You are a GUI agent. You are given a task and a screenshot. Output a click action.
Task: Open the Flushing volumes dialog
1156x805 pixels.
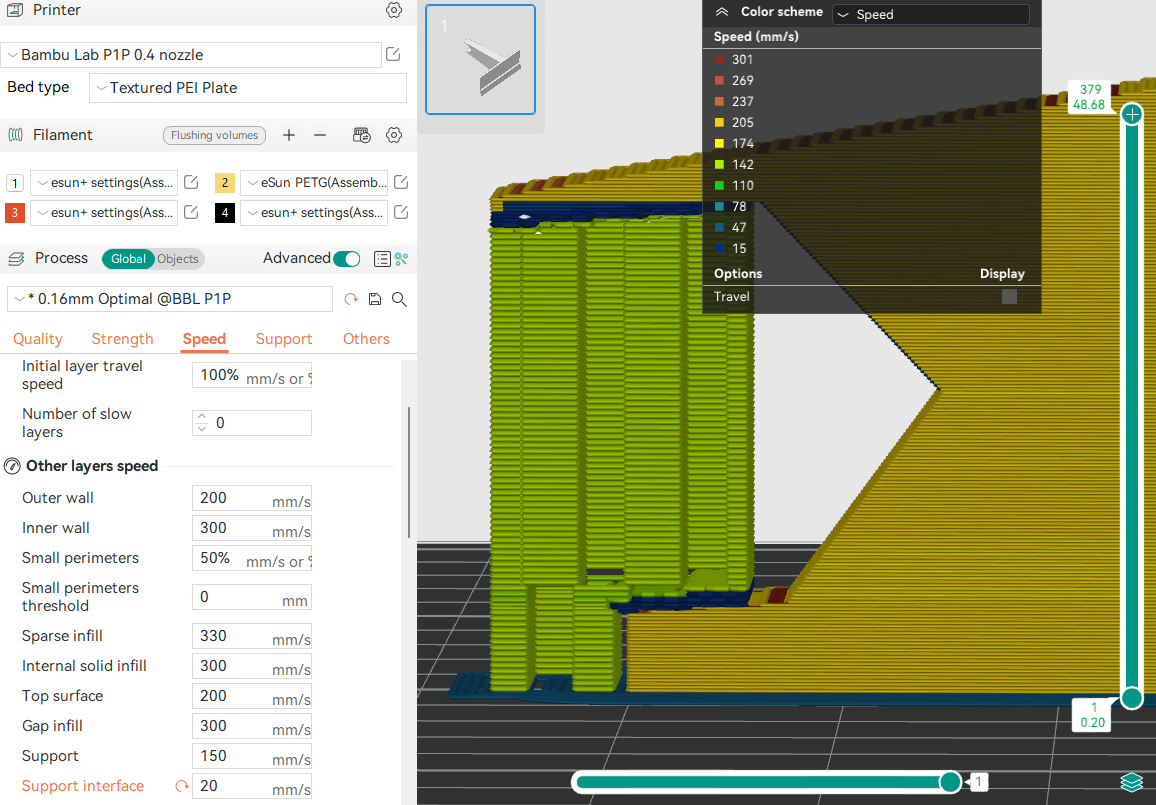tap(214, 134)
